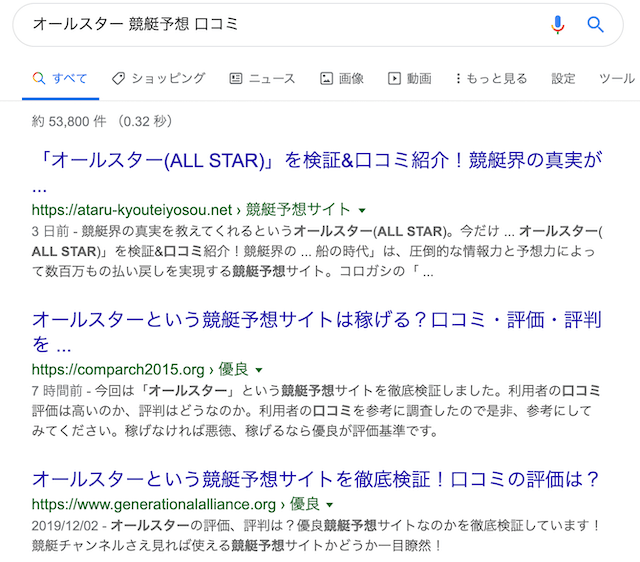Click the snippet text beginning 2019/12/02
The width and height of the screenshot is (640, 562).
315,535
